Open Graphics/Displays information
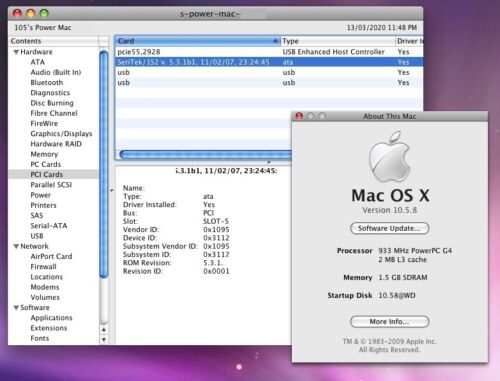Screen dimensions: 500x381 (x=61, y=134)
